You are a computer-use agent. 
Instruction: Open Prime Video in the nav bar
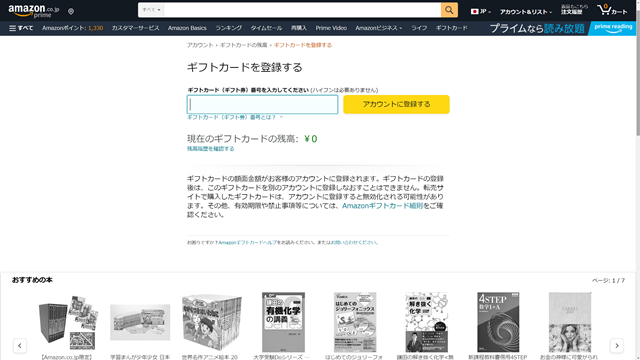331,28
